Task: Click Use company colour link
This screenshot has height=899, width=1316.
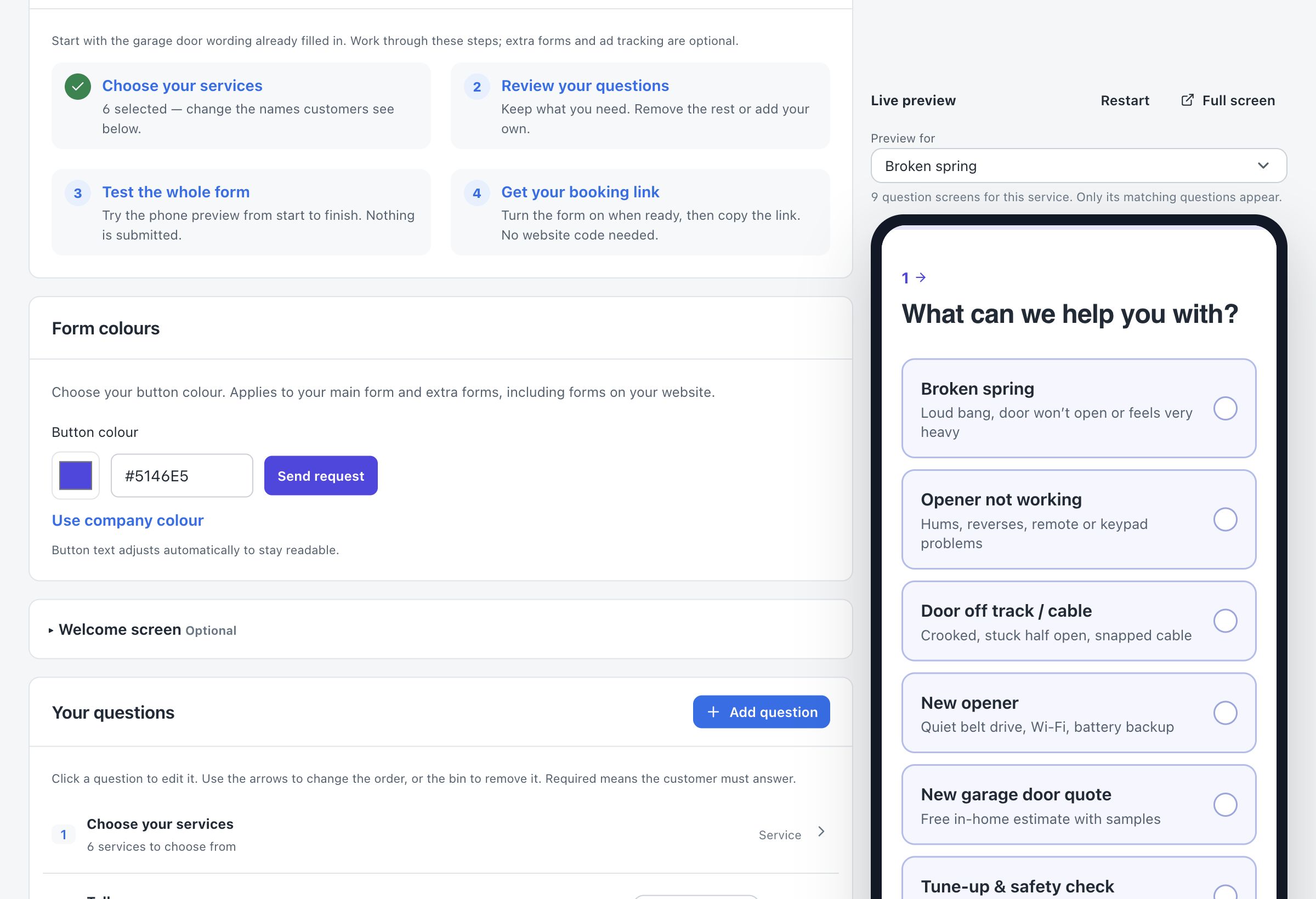Action: point(127,520)
